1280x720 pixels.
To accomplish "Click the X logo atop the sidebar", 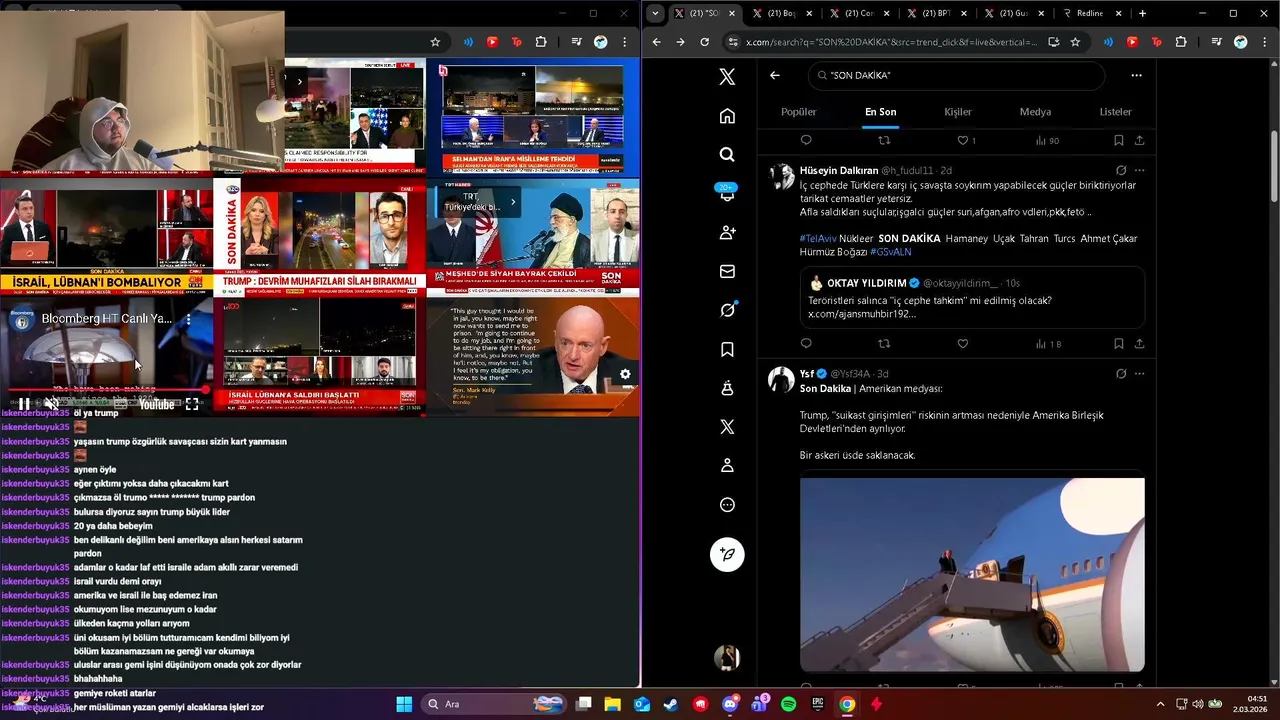I will pyautogui.click(x=727, y=76).
